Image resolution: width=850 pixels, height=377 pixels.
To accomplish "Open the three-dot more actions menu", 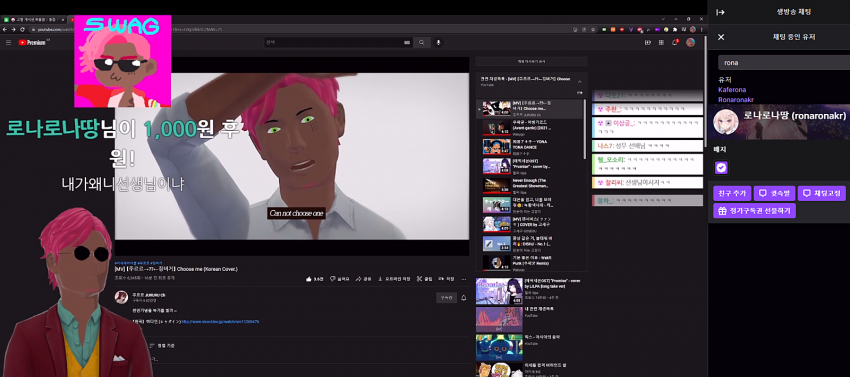I will click(x=463, y=279).
